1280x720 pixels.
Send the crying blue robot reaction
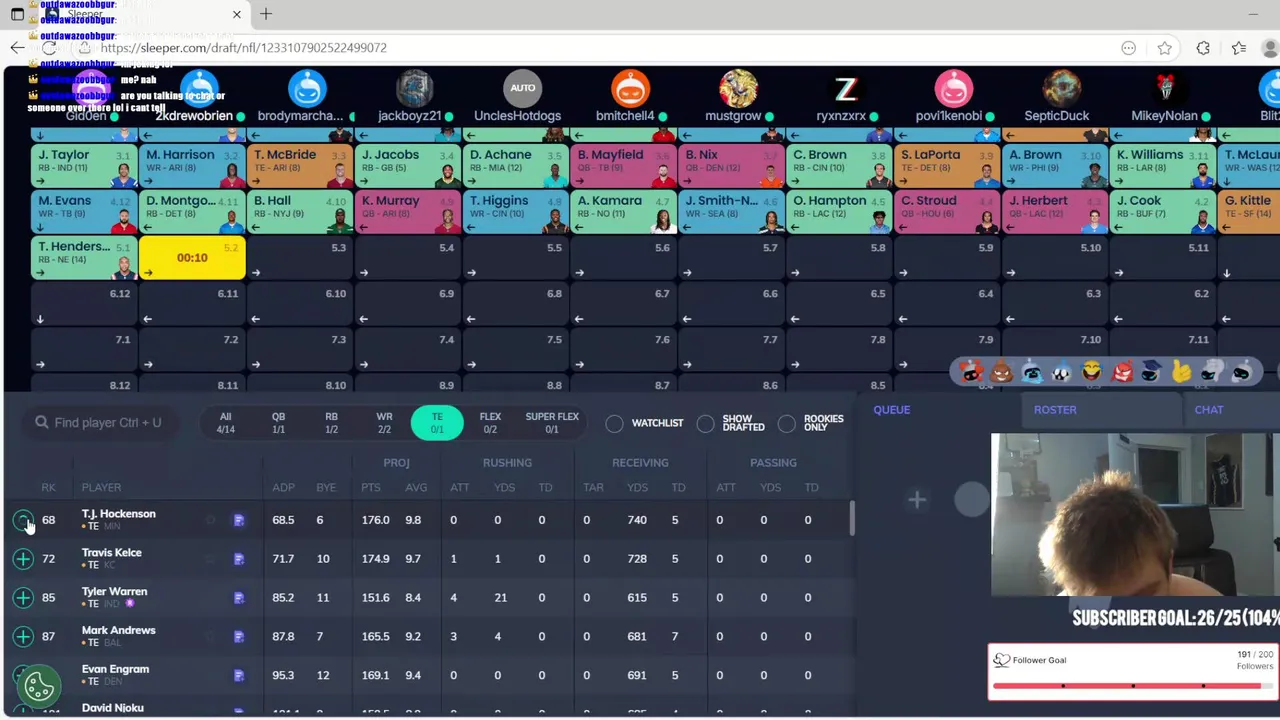pyautogui.click(x=1032, y=372)
